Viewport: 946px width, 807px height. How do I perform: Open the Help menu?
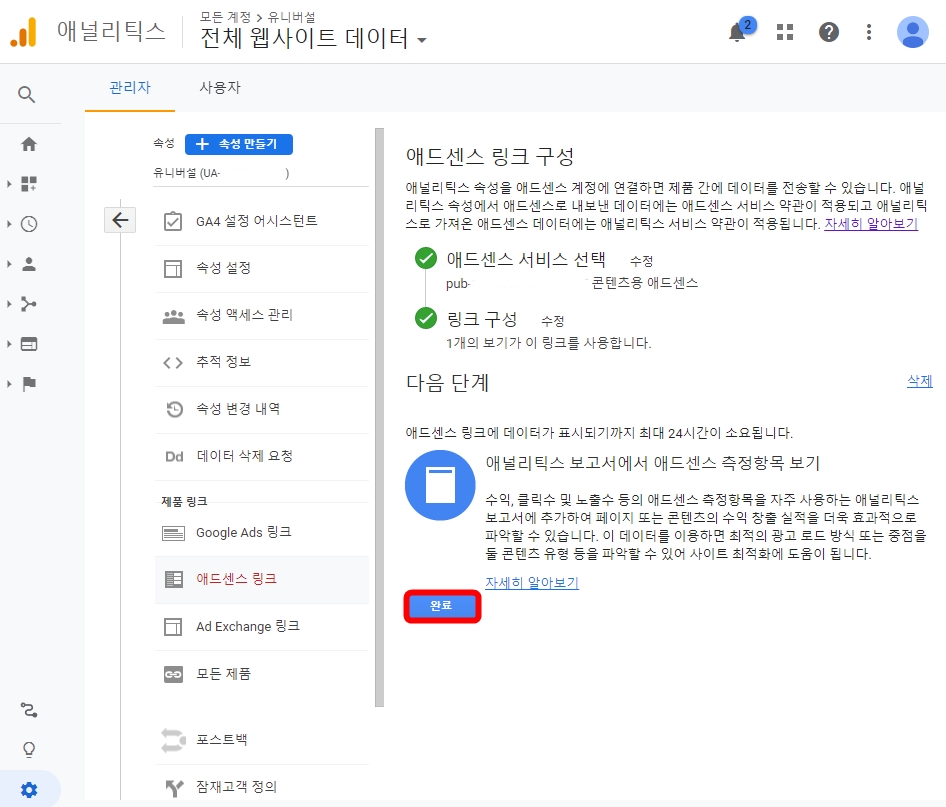tap(829, 31)
